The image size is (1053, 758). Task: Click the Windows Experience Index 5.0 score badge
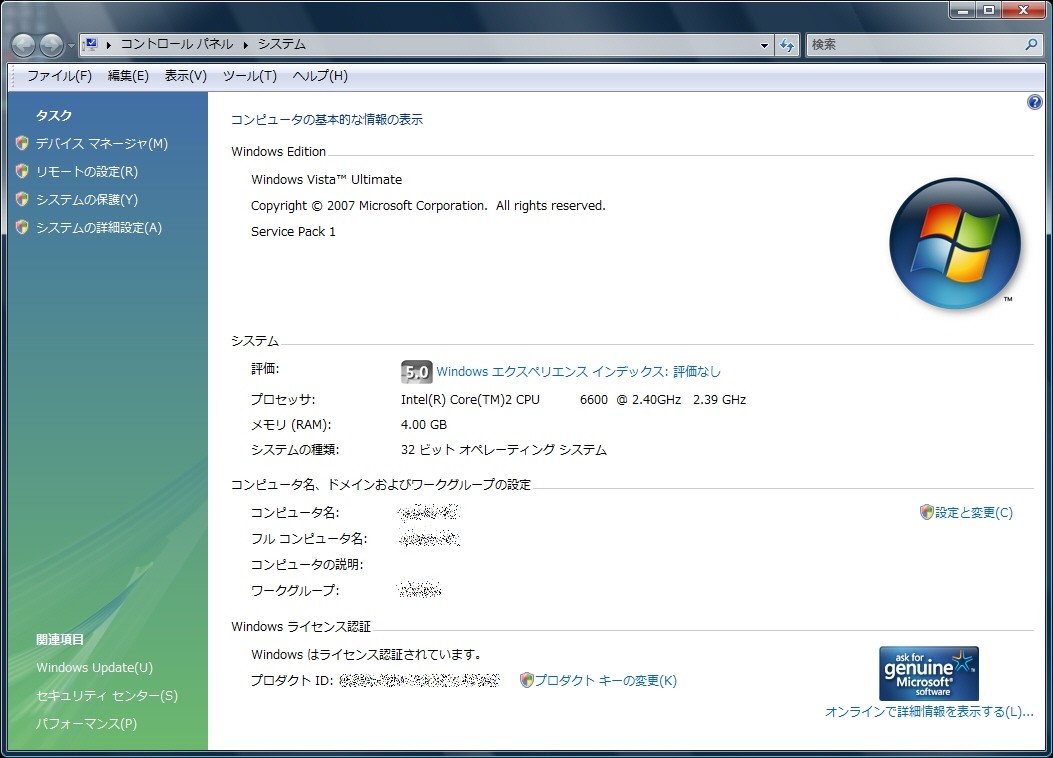415,372
